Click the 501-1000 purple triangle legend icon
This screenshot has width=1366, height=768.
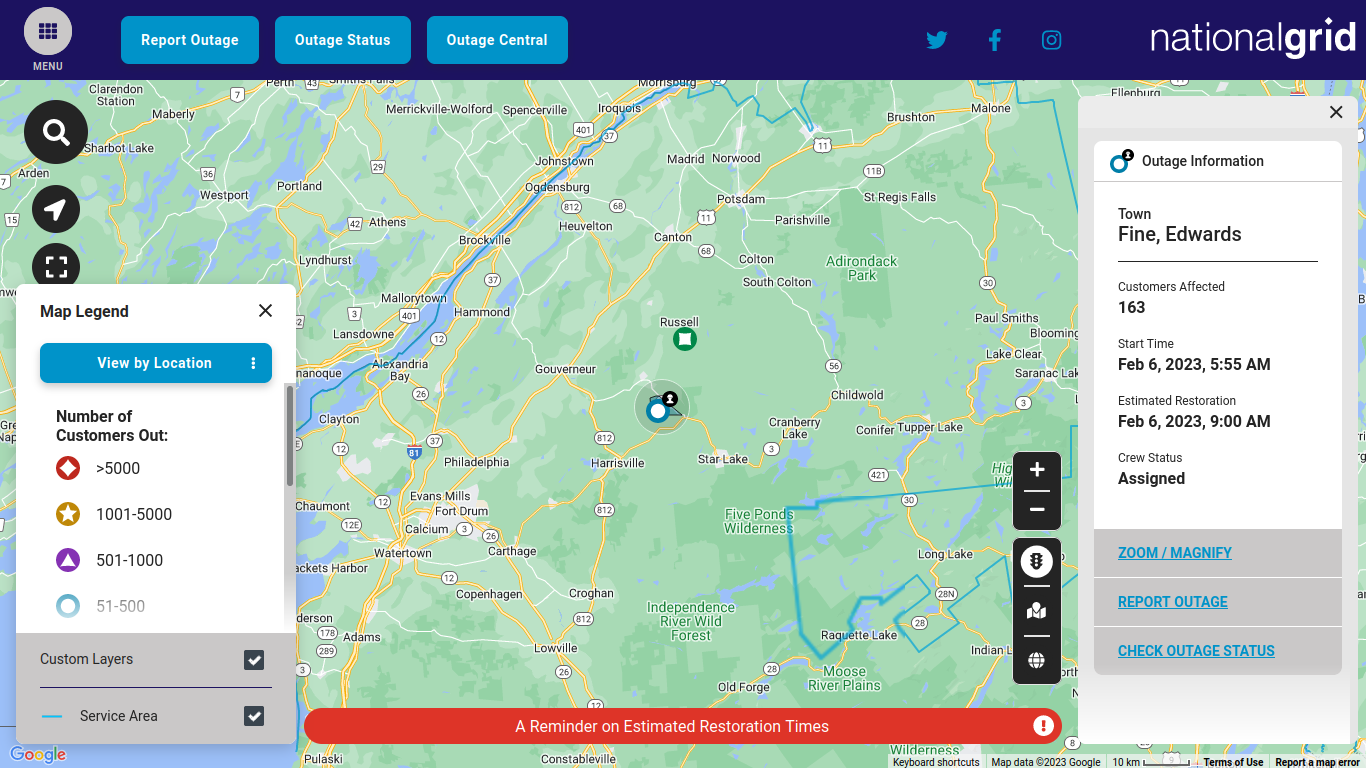click(x=68, y=560)
